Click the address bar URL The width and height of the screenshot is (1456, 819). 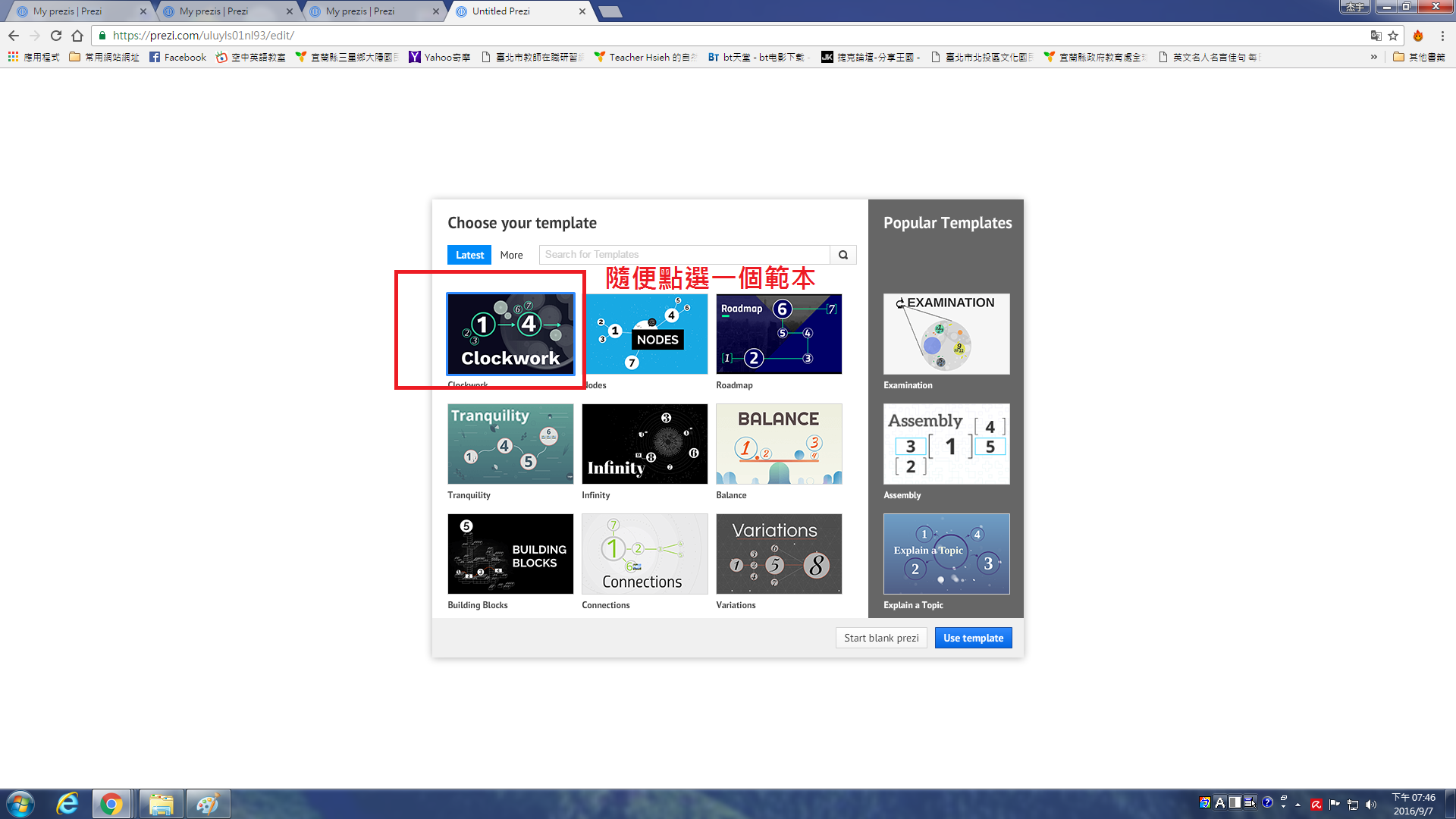203,36
